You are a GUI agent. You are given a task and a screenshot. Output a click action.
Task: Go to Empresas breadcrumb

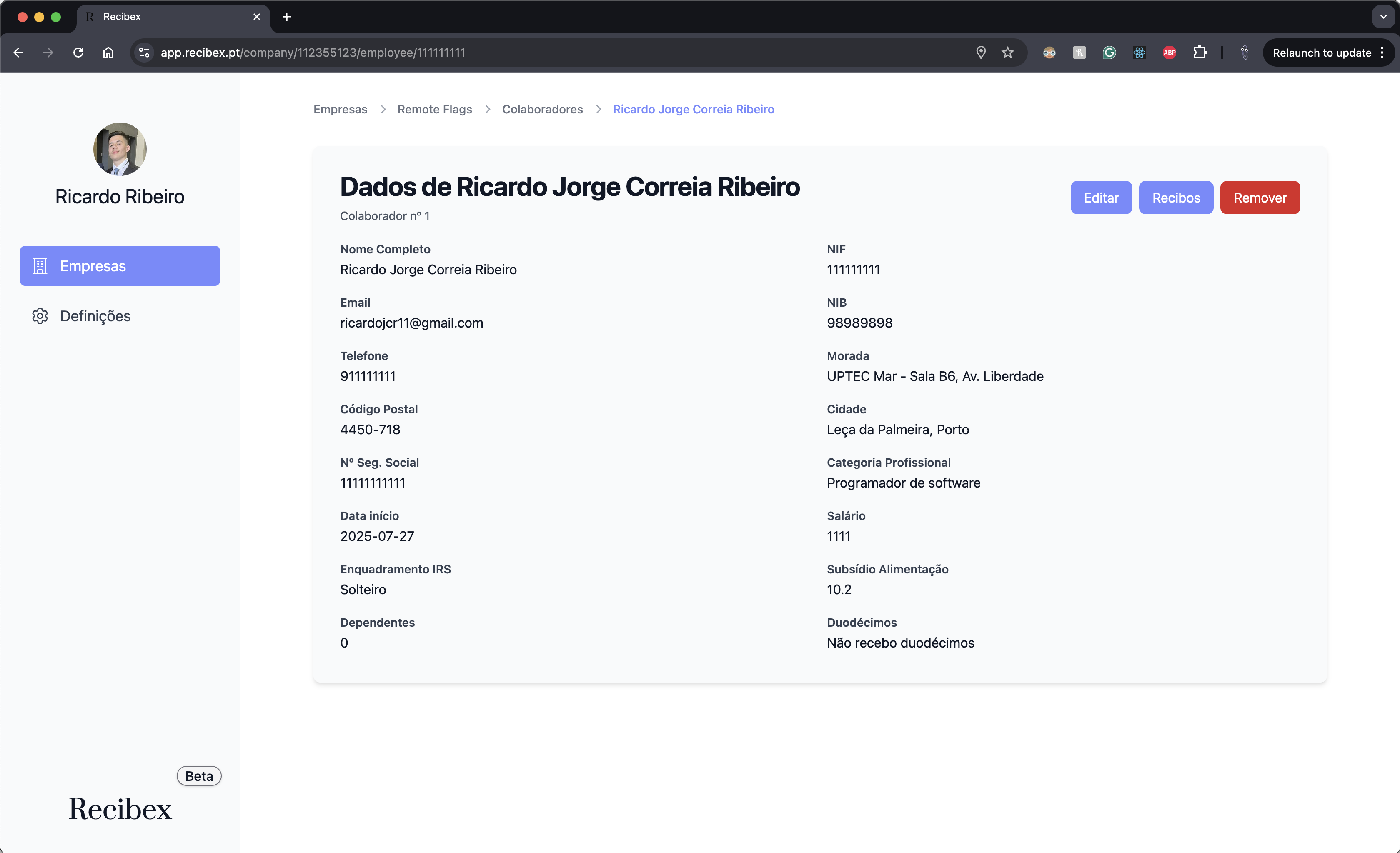341,109
